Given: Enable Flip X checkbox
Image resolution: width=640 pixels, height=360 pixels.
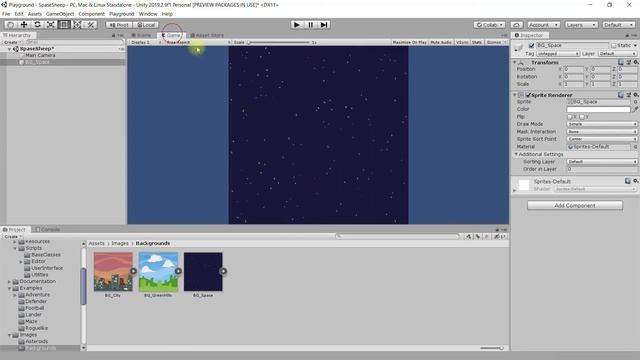Looking at the screenshot, I should coord(570,117).
